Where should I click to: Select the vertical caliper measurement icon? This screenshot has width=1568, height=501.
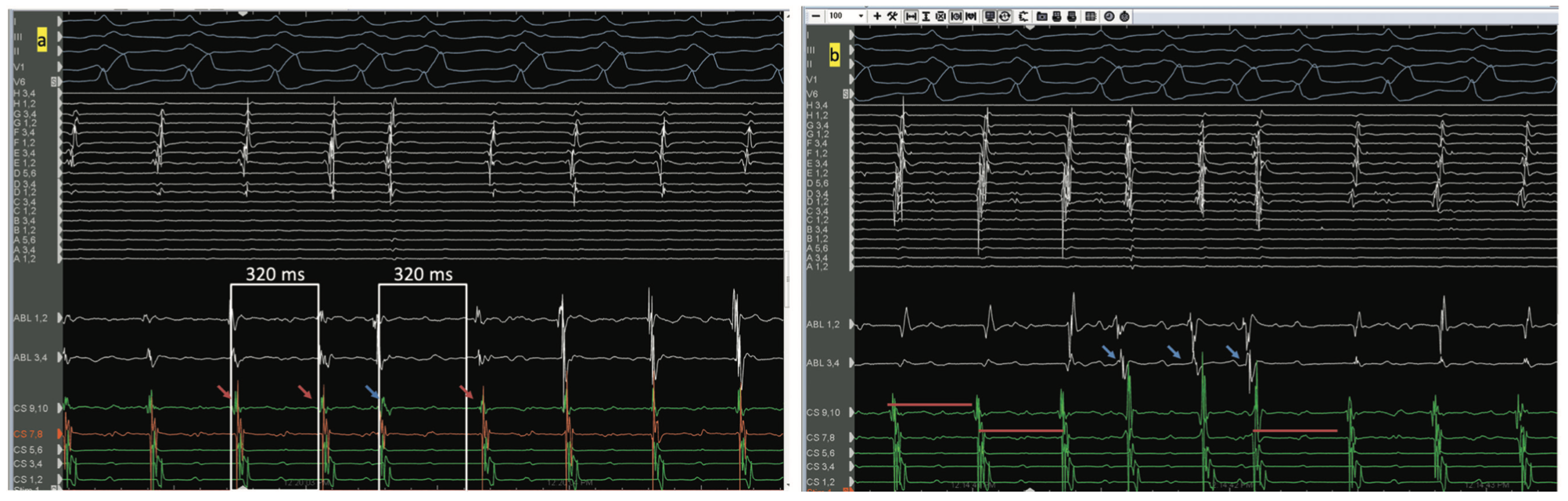pyautogui.click(x=926, y=16)
